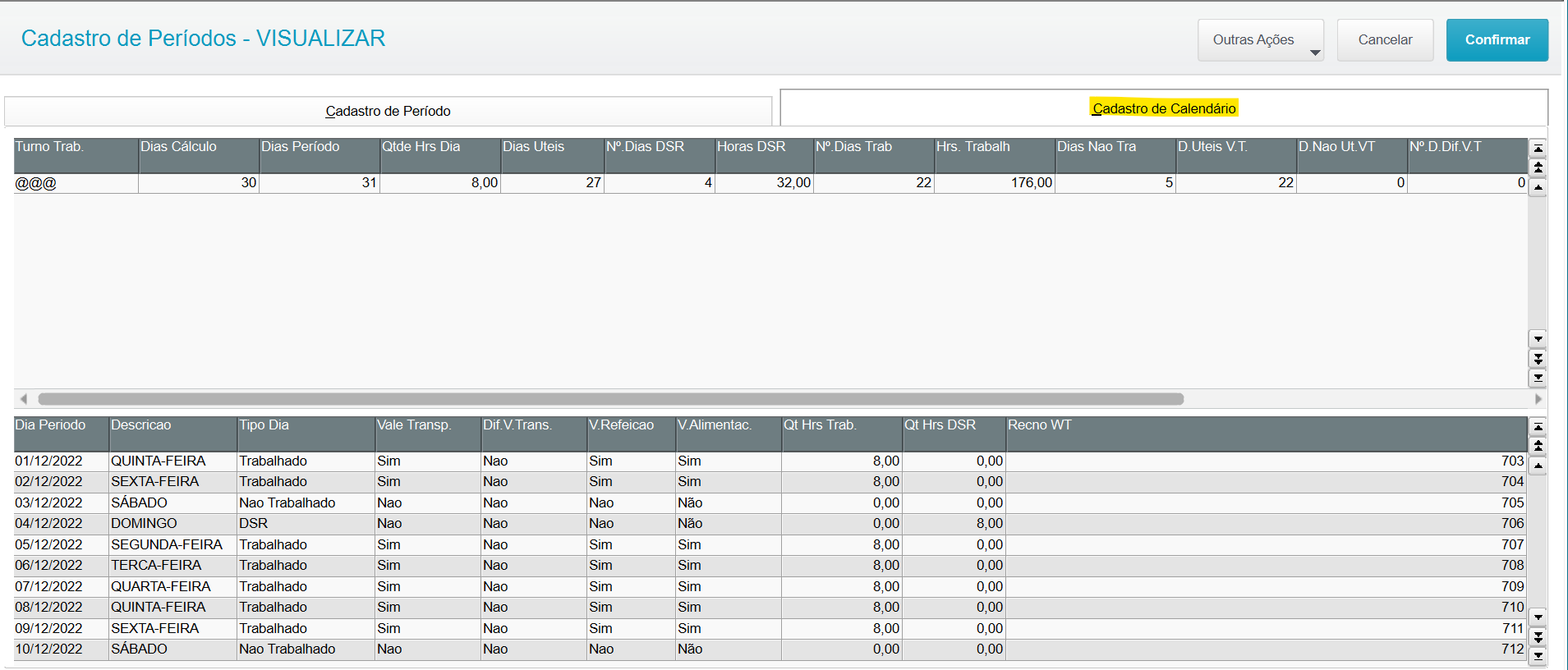The image size is (1568, 670).
Task: Click the Confirmar button
Action: [1497, 40]
